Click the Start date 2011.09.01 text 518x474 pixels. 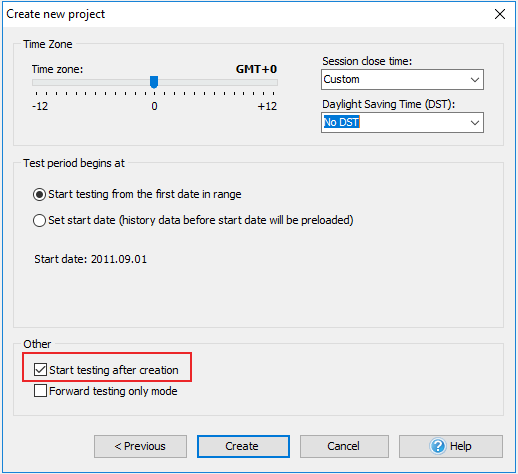coord(91,259)
